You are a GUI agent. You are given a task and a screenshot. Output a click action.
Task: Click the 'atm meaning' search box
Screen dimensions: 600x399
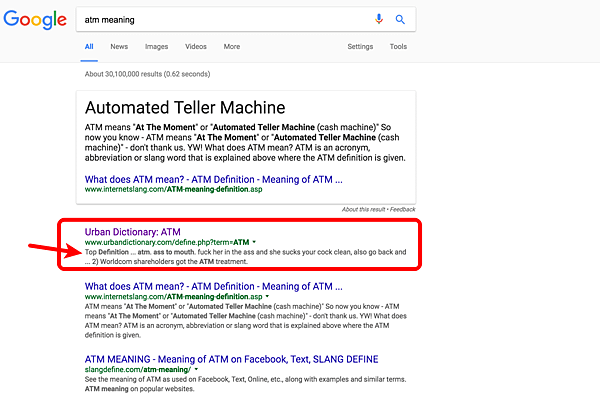pos(226,20)
